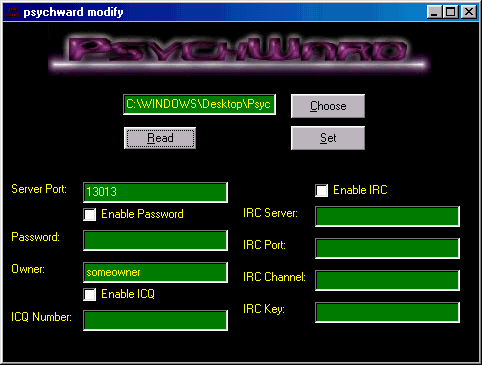Click into the IRC Server field
Image resolution: width=482 pixels, height=365 pixels.
pos(387,216)
